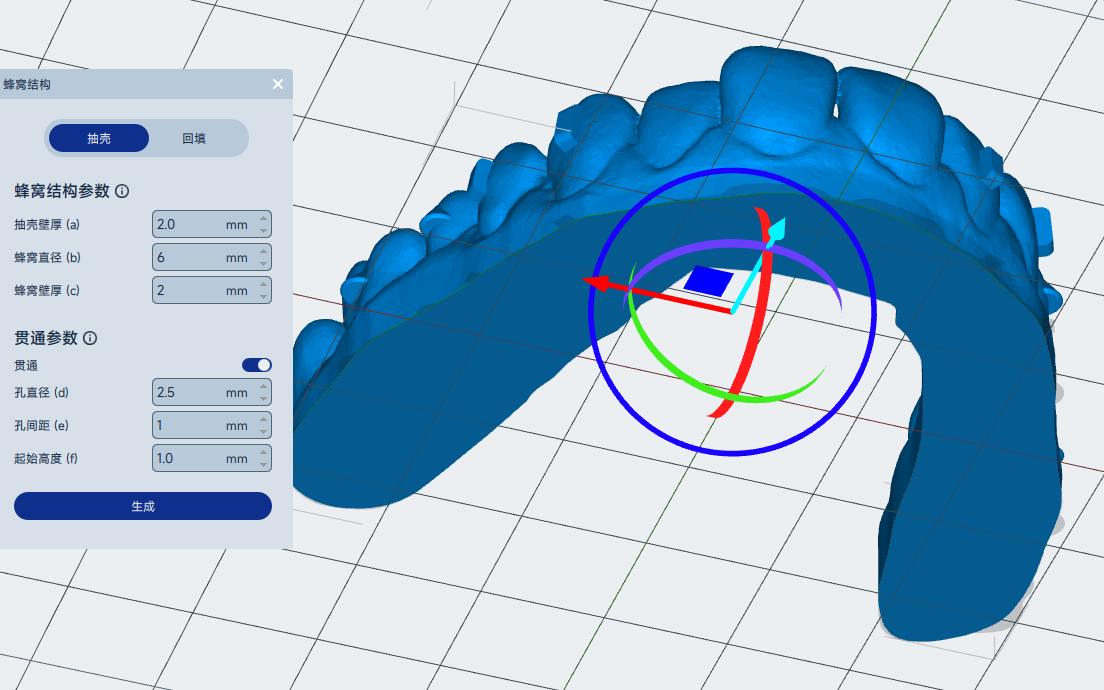1104x690 pixels.
Task: Focus the 抽壳壁厚 (a) input field
Action: point(211,224)
